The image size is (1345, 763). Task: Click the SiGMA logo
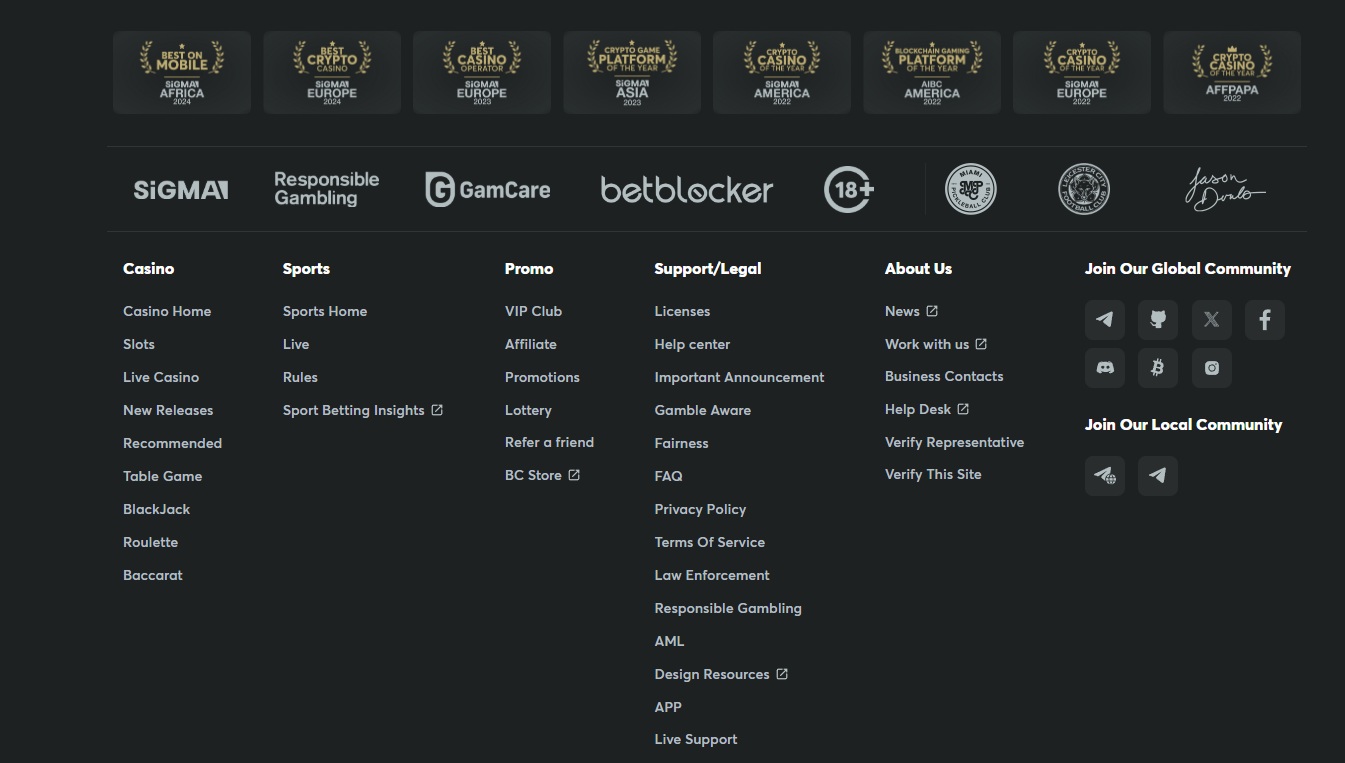click(x=181, y=190)
